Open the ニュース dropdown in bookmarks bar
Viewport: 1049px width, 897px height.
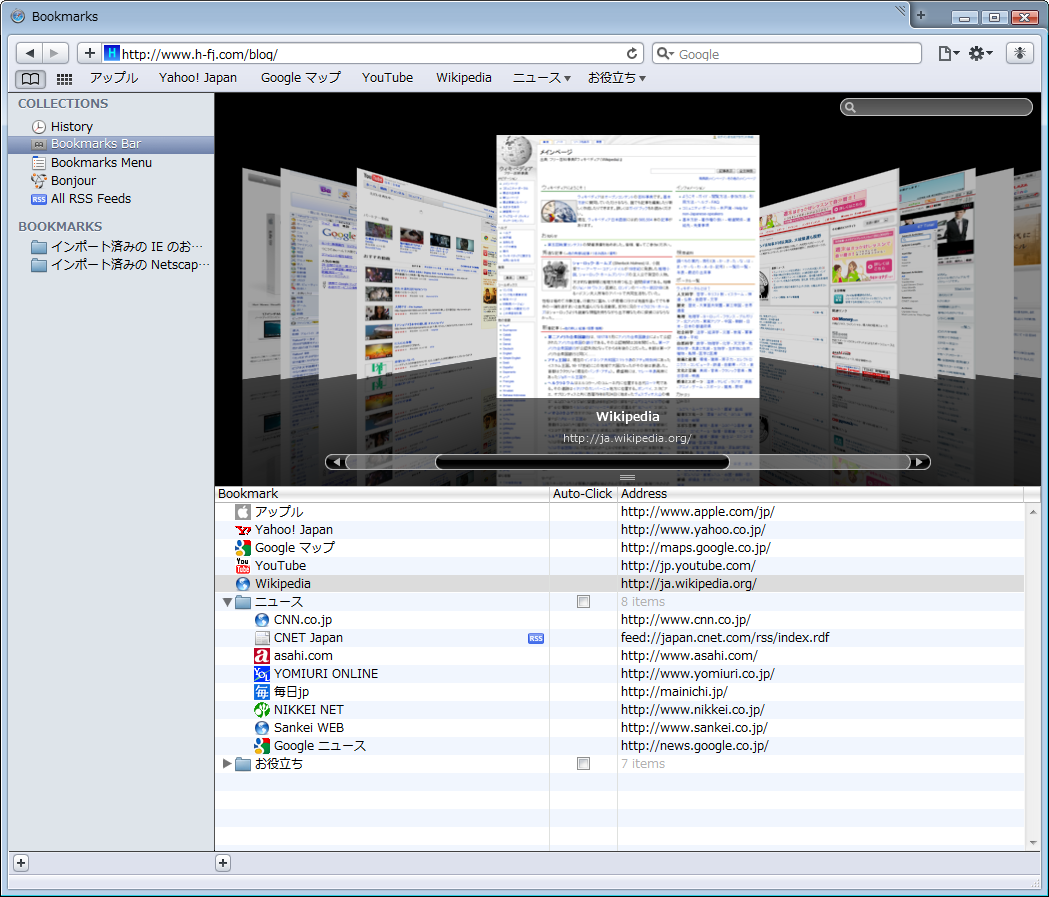point(542,78)
